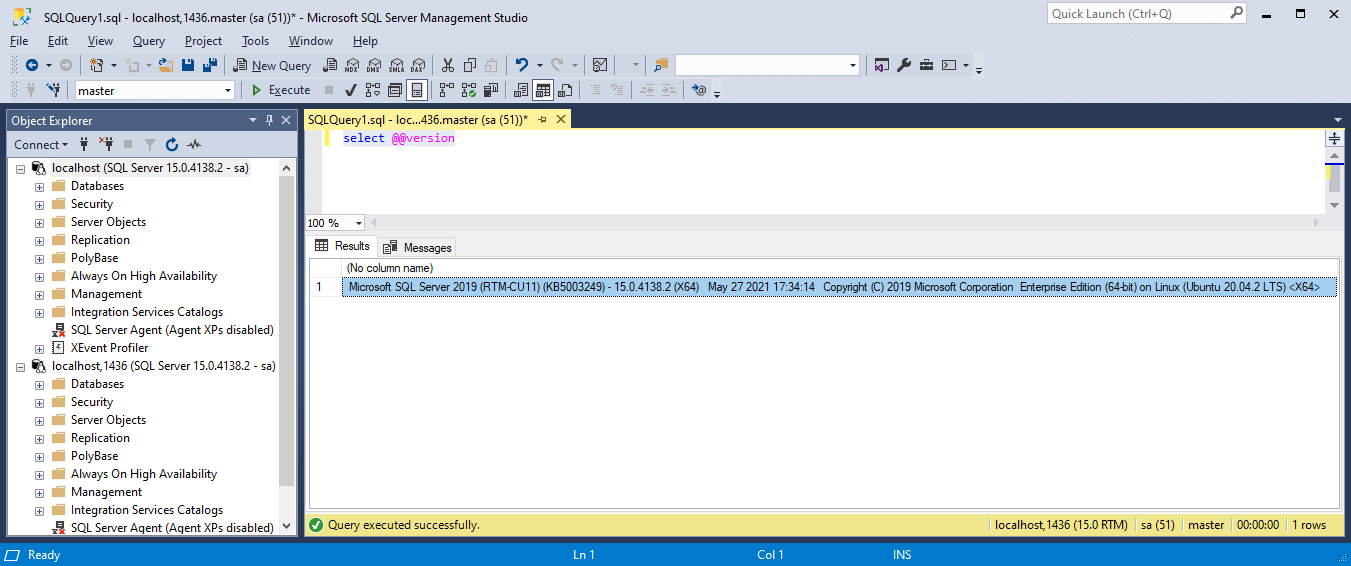Refresh the Object Explorer
The image size is (1351, 566).
[x=171, y=144]
